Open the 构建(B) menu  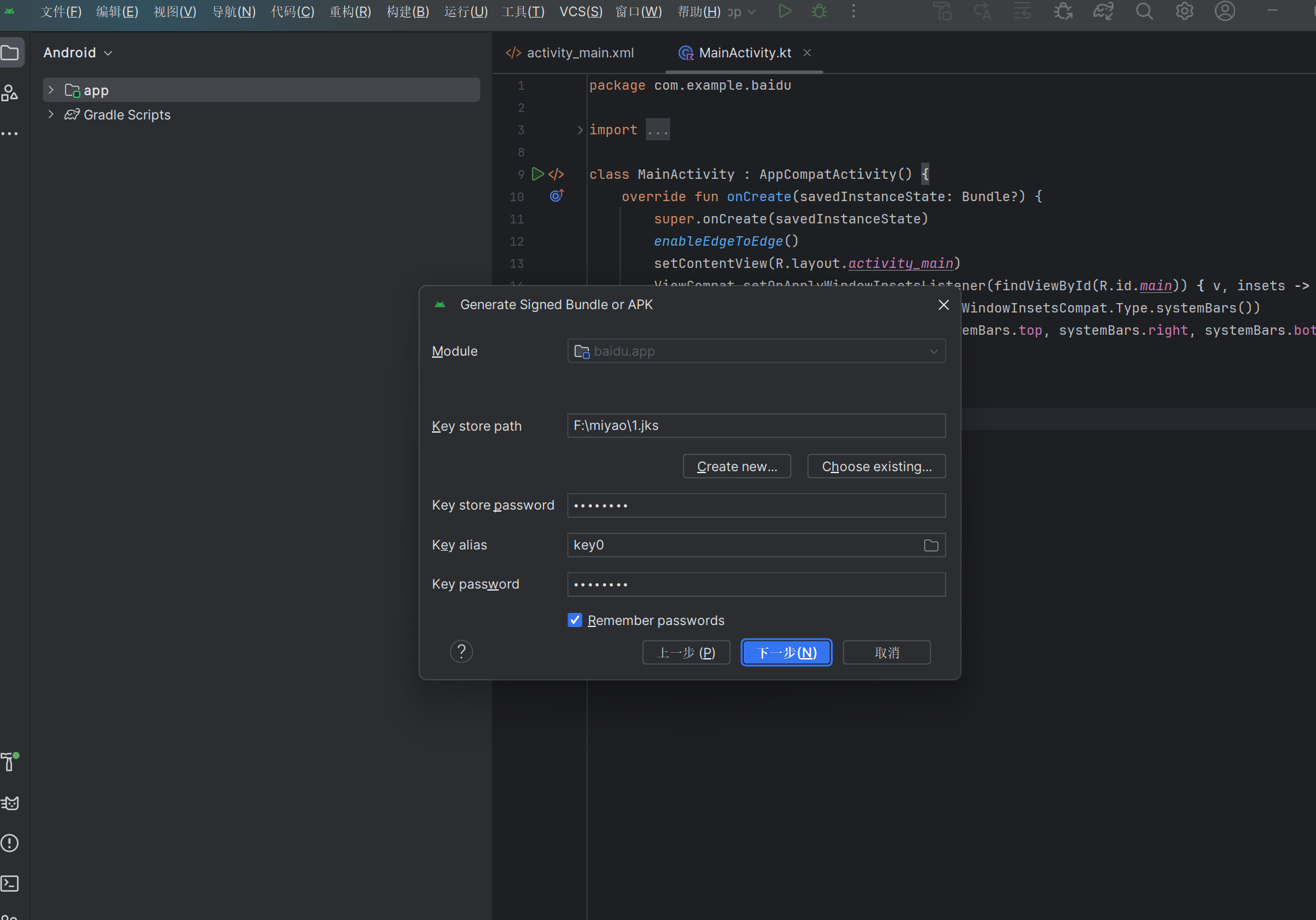(408, 11)
